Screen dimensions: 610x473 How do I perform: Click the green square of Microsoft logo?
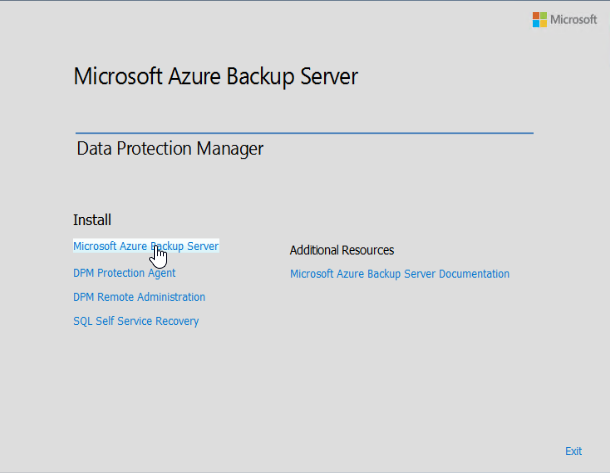click(x=542, y=15)
